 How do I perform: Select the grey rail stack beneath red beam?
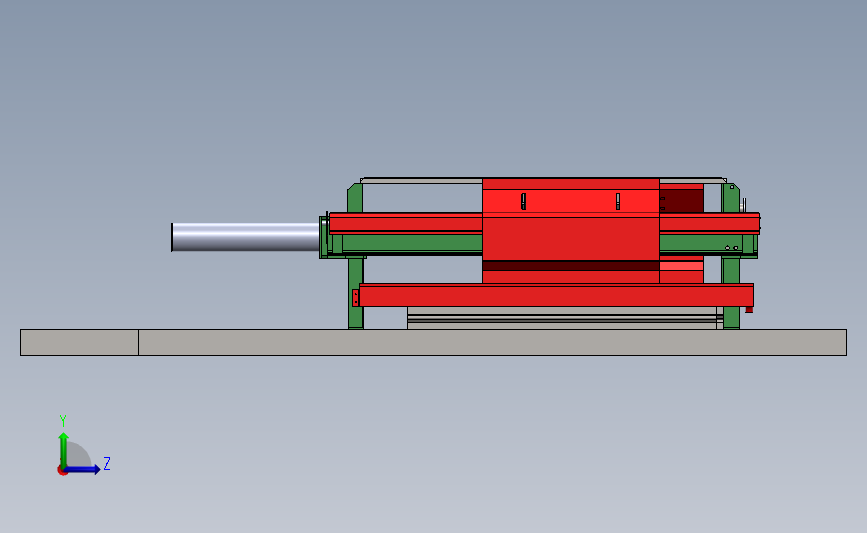click(x=565, y=318)
